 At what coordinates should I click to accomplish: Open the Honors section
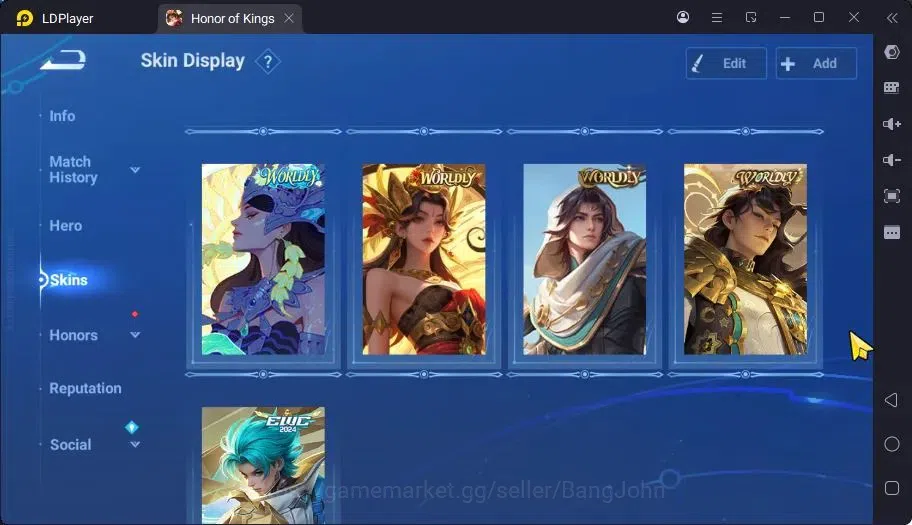[x=73, y=335]
